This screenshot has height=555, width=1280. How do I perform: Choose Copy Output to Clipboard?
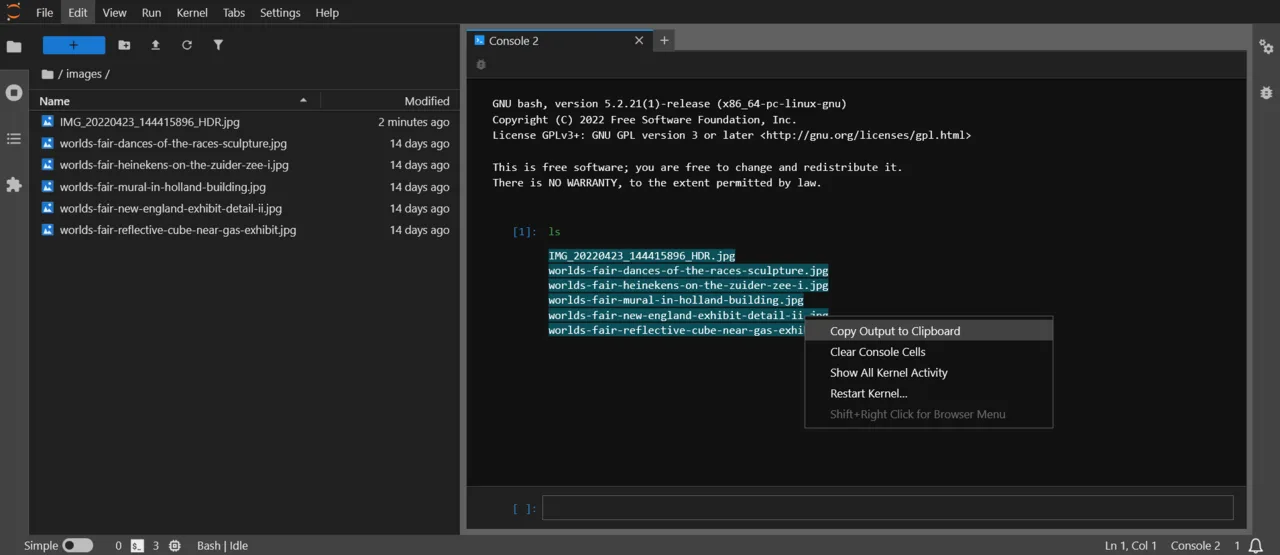(929, 331)
